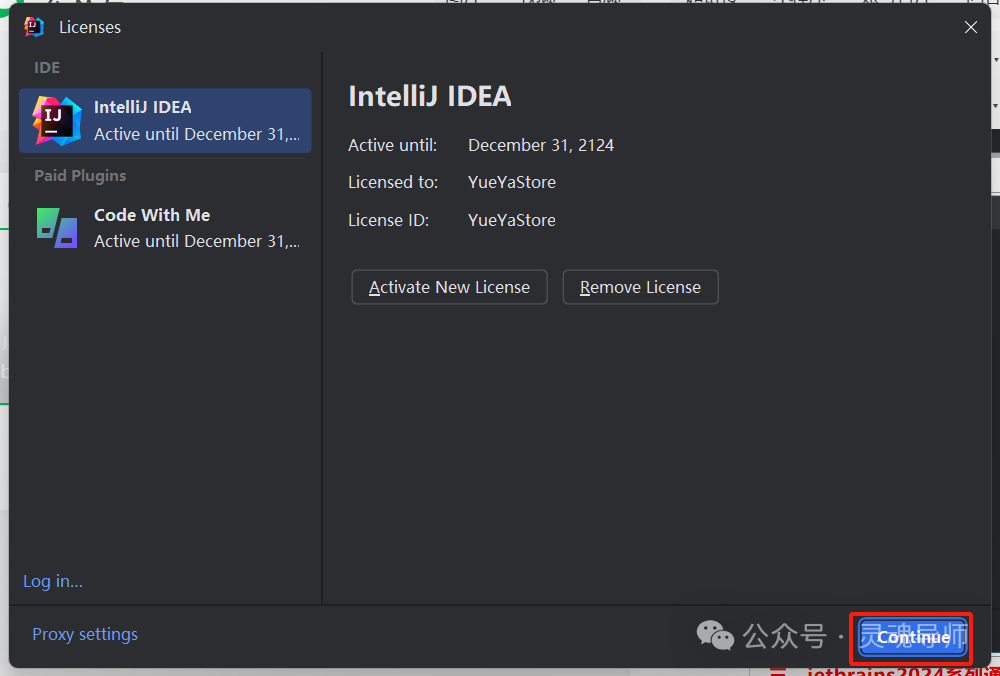Select the IntelliJ IDEA name in the license list

(142, 107)
